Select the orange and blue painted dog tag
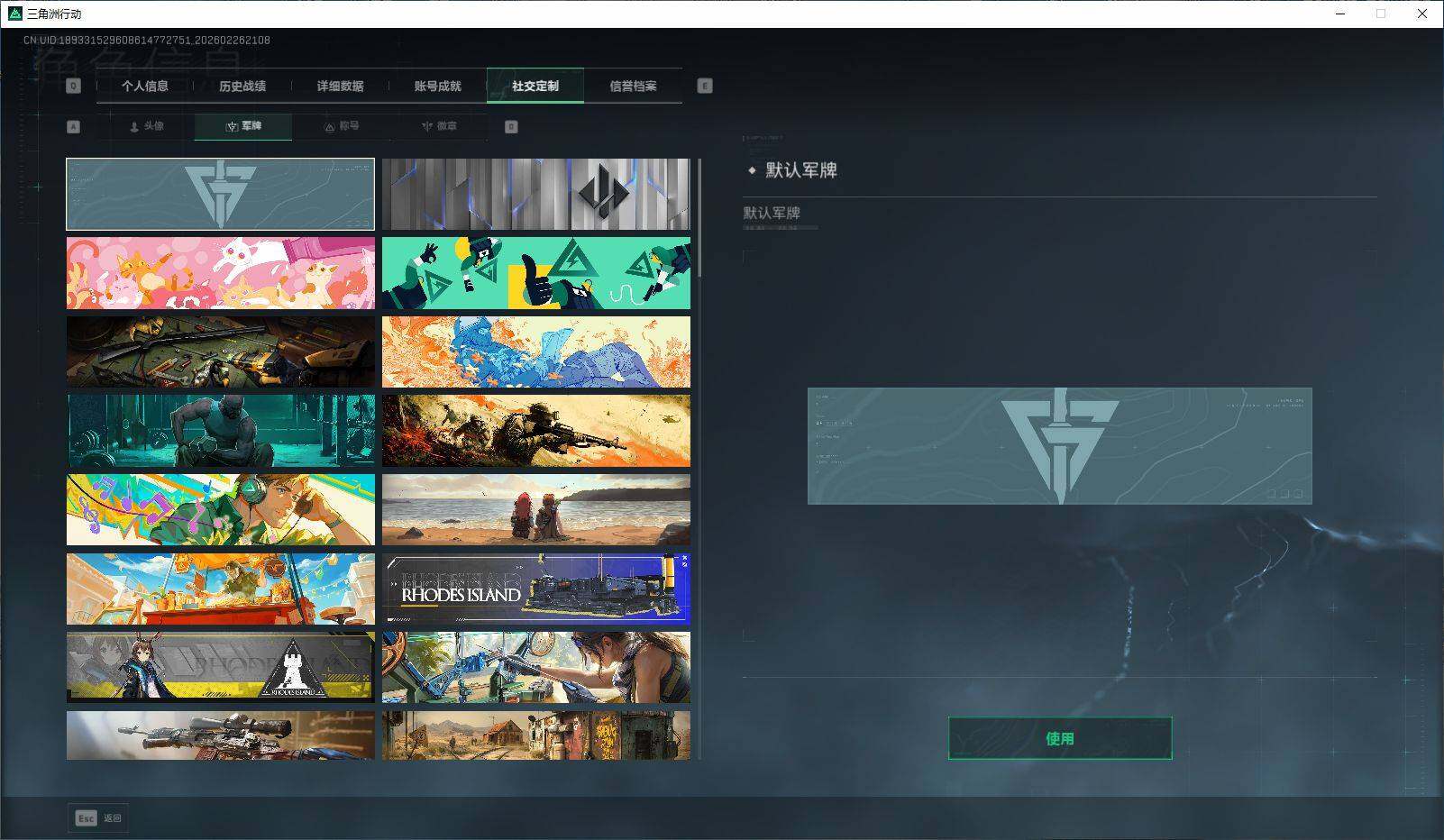The image size is (1444, 840). 536,352
